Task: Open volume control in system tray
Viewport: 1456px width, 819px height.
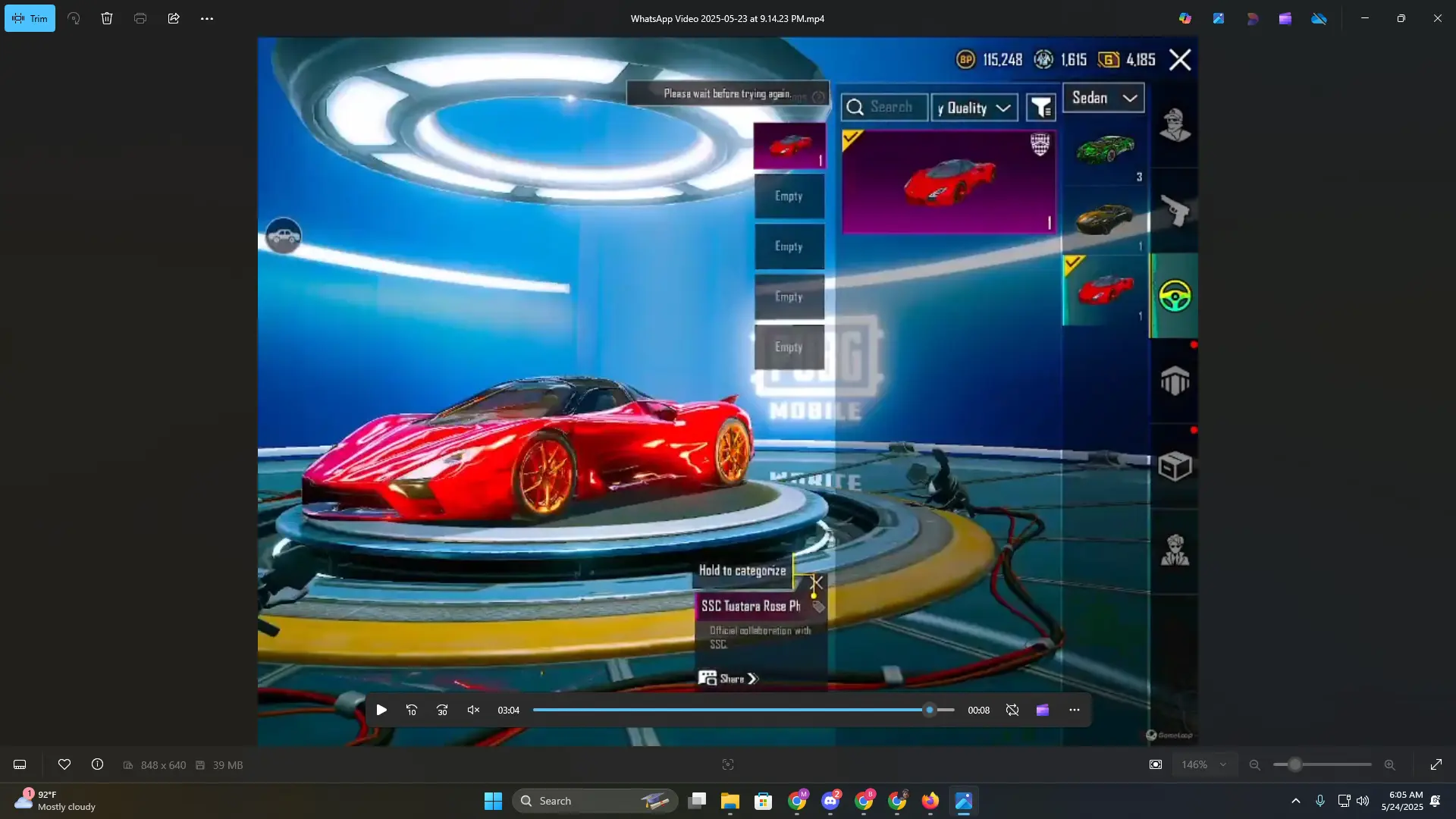Action: [x=1363, y=801]
